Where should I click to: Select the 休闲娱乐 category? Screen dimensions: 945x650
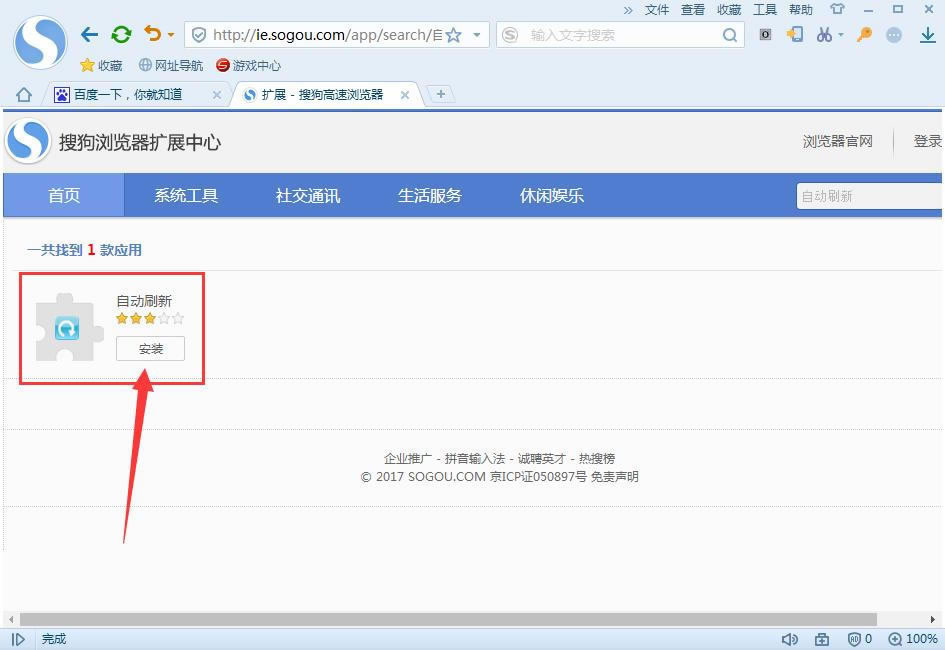tap(551, 195)
